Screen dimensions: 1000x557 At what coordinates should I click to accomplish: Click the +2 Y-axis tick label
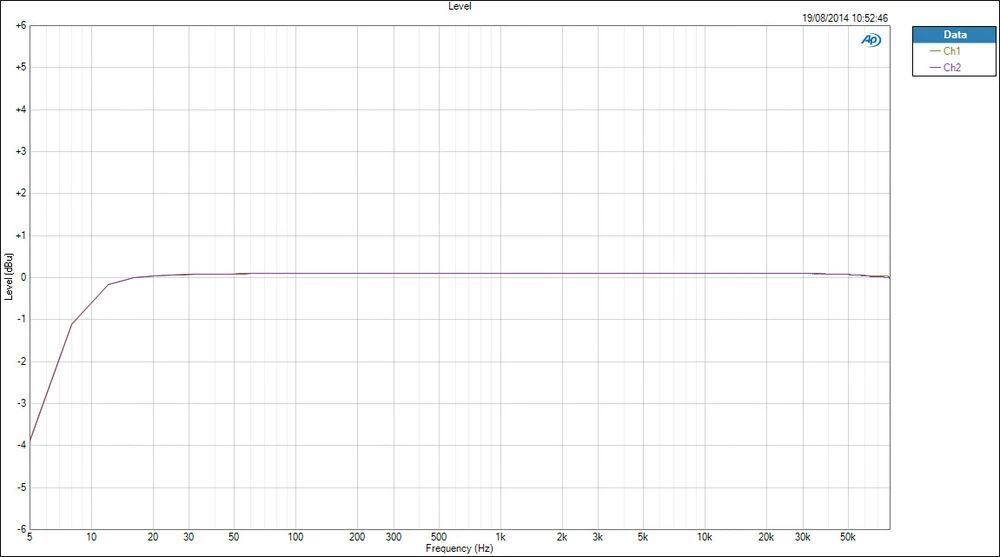21,193
